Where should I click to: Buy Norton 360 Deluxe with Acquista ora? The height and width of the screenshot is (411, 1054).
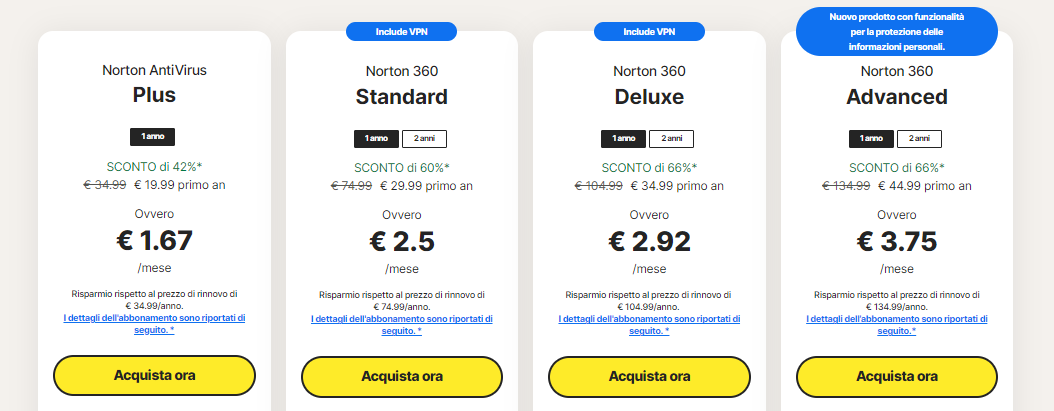(649, 377)
